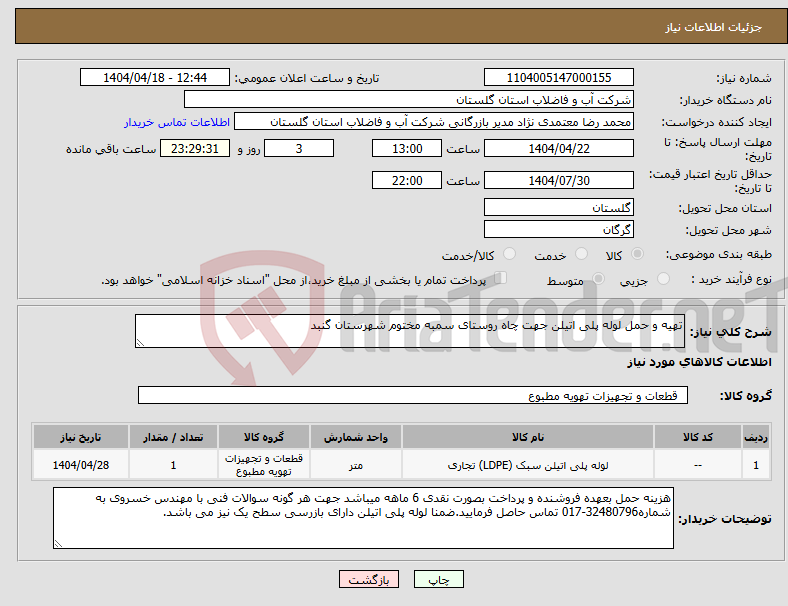Click the تاریخ نیاز column header
This screenshot has height=606, width=788.
(x=81, y=437)
